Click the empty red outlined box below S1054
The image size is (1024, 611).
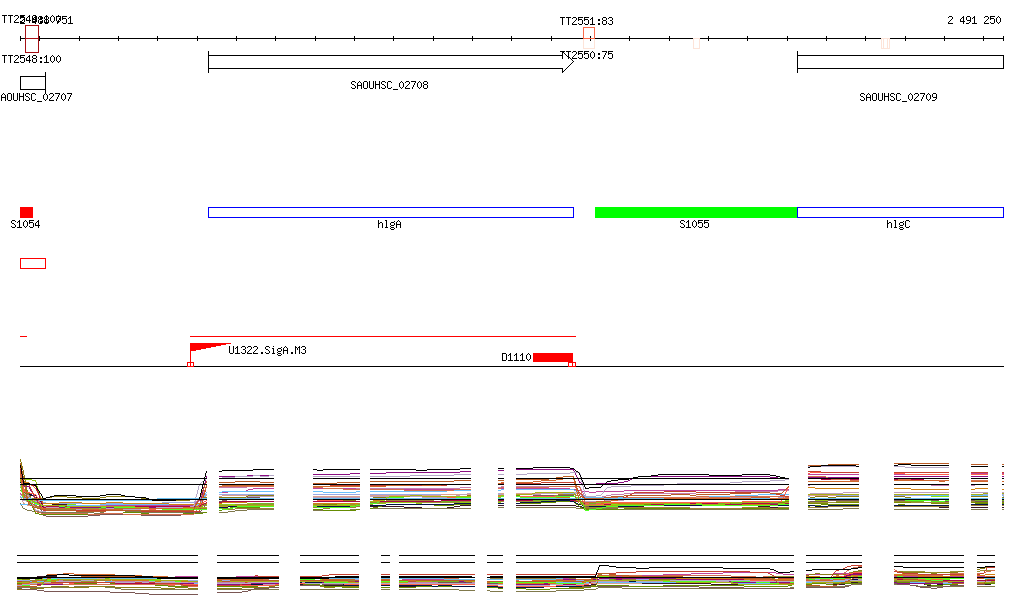point(33,264)
